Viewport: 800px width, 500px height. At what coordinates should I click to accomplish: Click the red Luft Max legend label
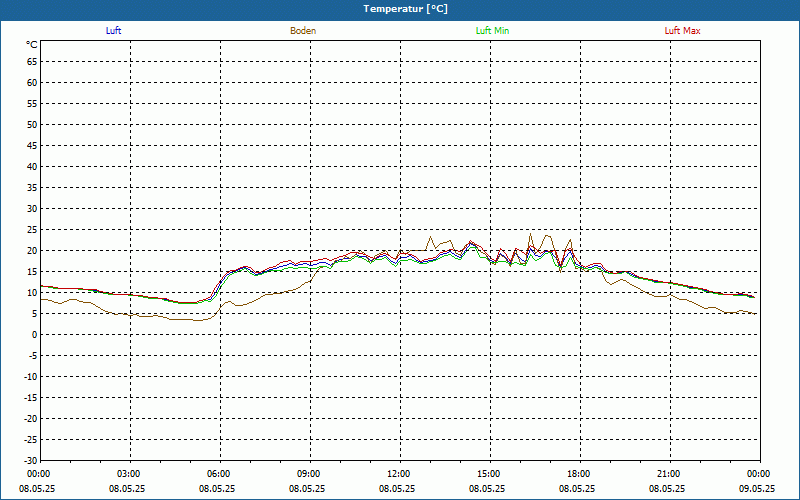point(682,31)
